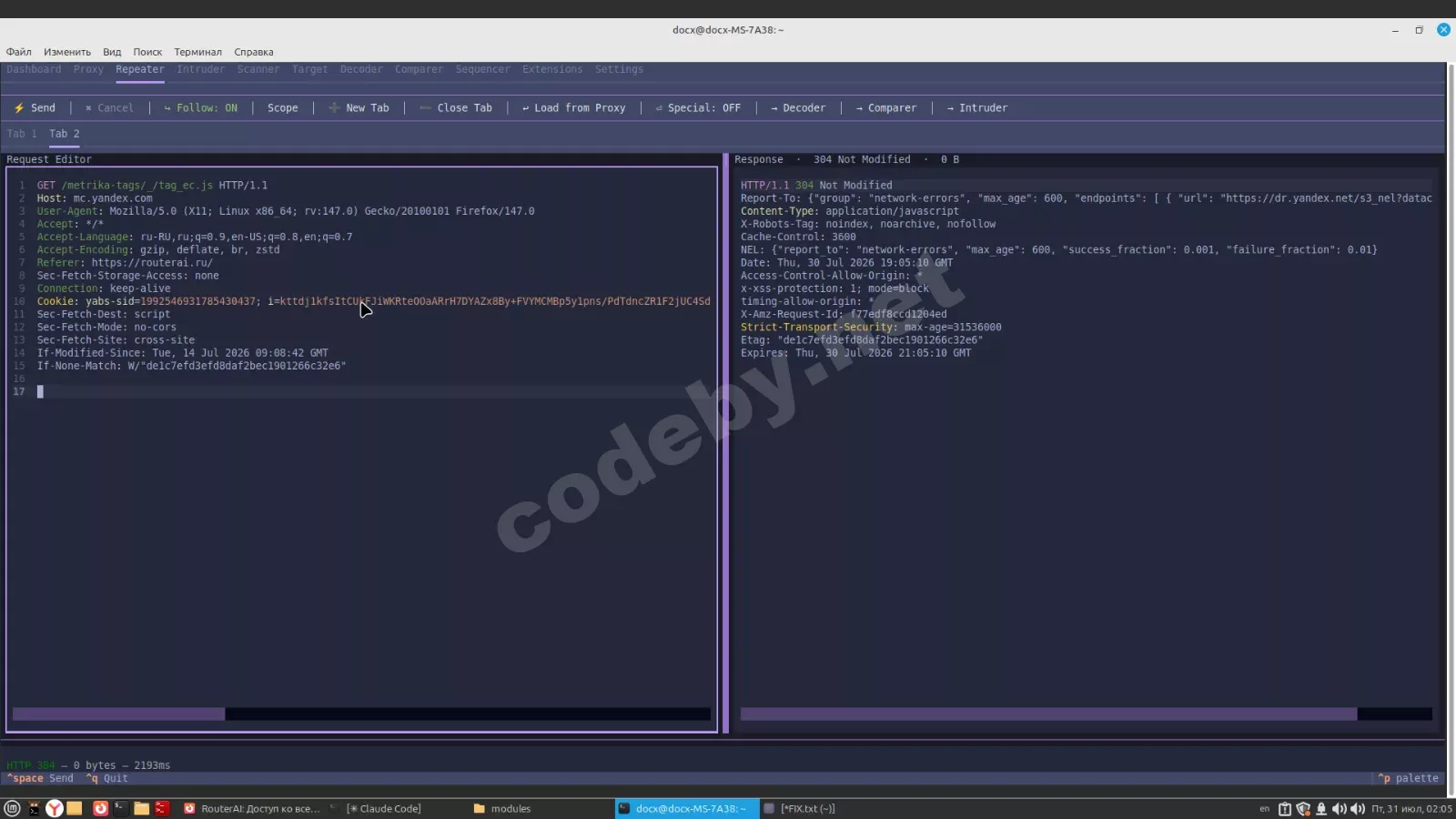Send request to Comparer via toolbar arrow button
Viewport: 1456px width, 819px height.
[885, 107]
